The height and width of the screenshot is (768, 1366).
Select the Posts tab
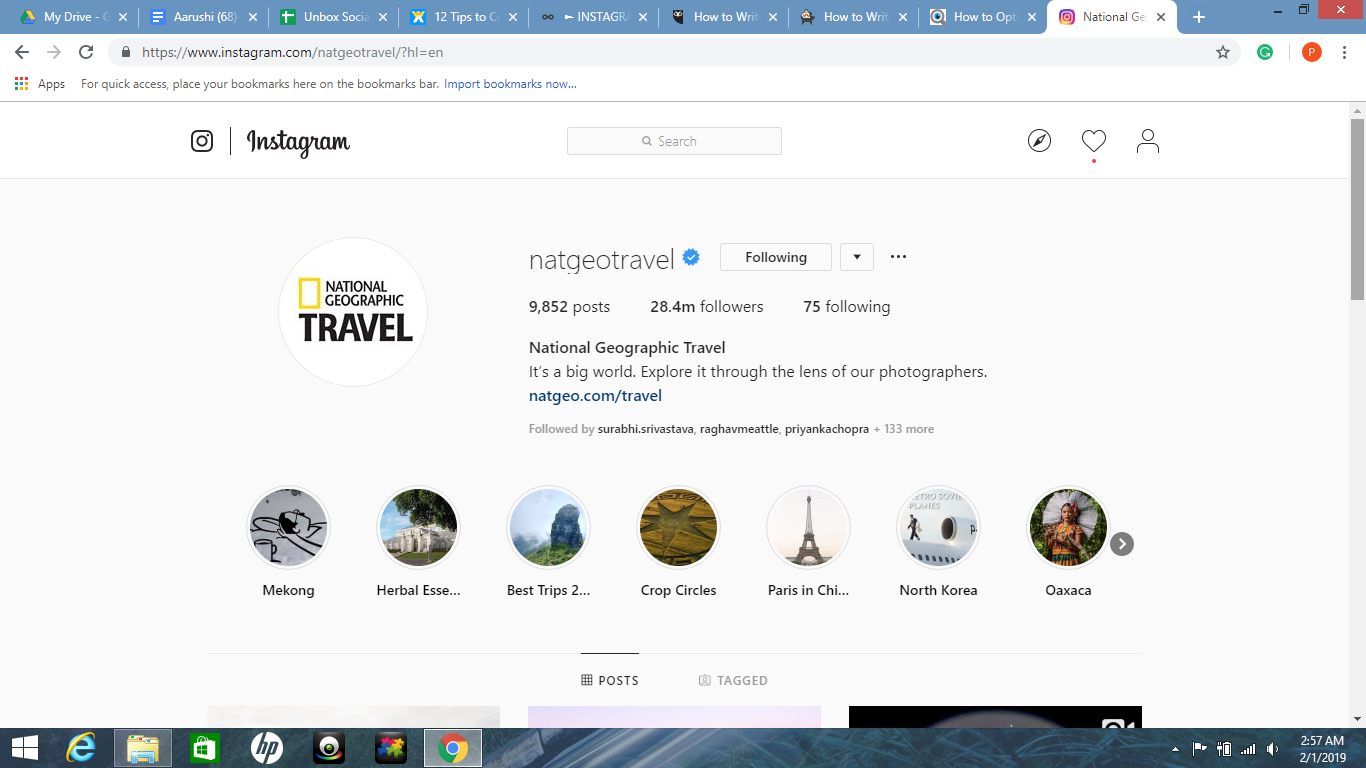click(x=609, y=680)
